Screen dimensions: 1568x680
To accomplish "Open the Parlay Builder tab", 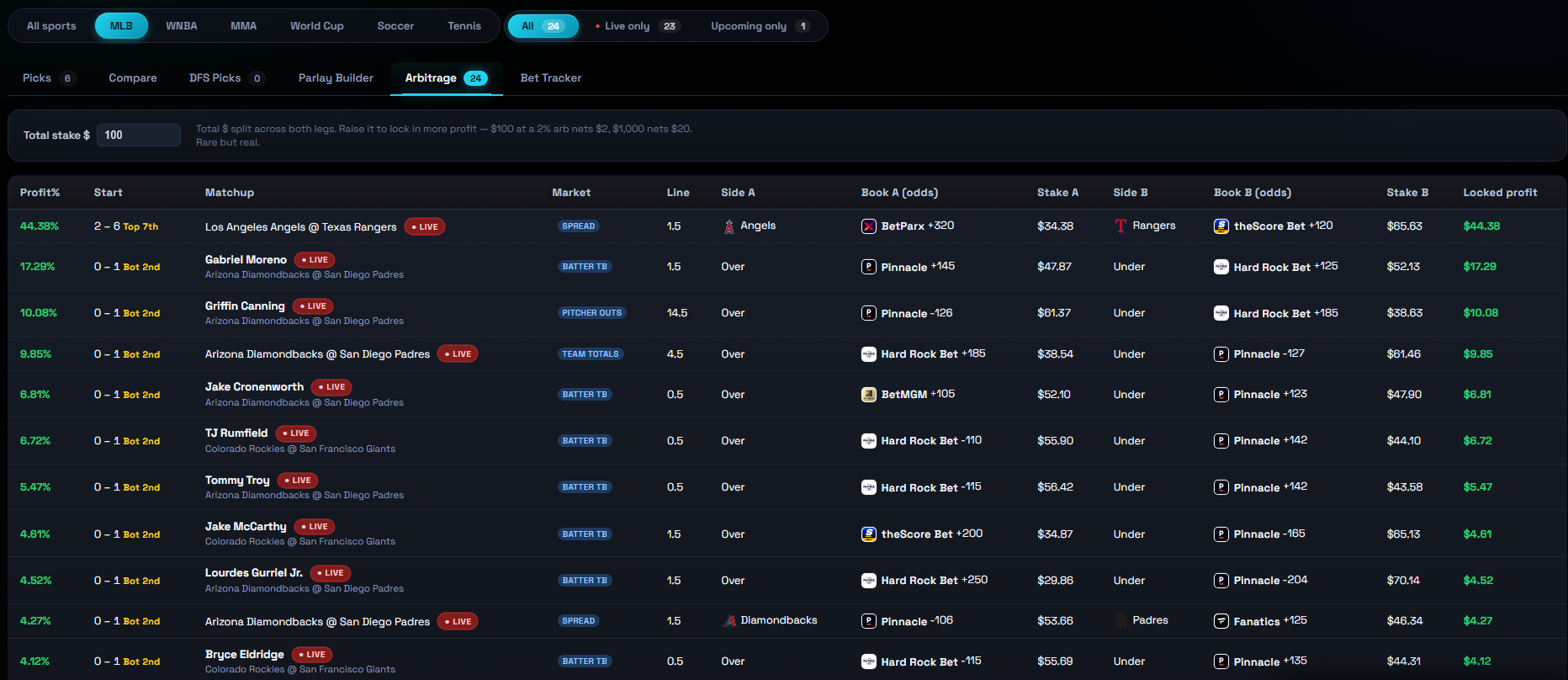I will click(336, 78).
